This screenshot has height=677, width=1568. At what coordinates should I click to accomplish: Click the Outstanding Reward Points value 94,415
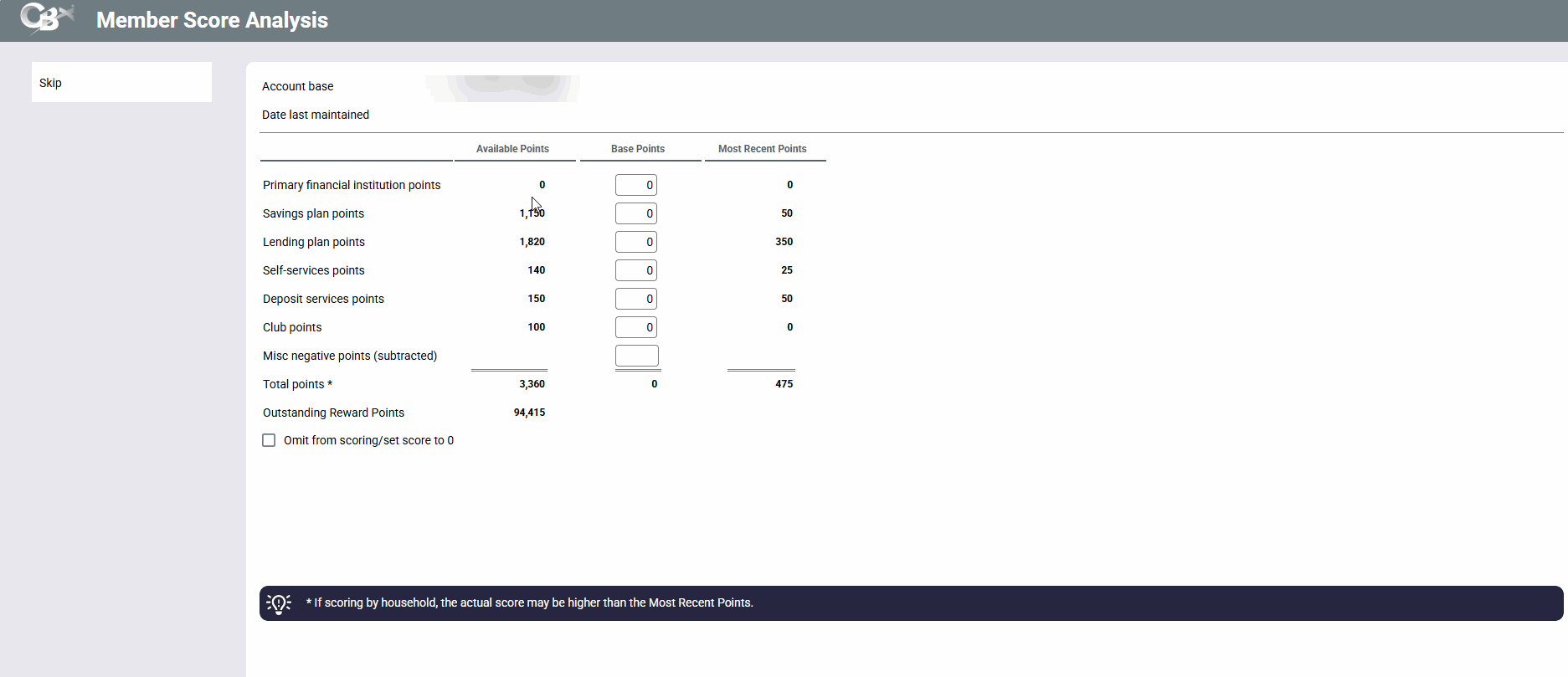coord(529,413)
